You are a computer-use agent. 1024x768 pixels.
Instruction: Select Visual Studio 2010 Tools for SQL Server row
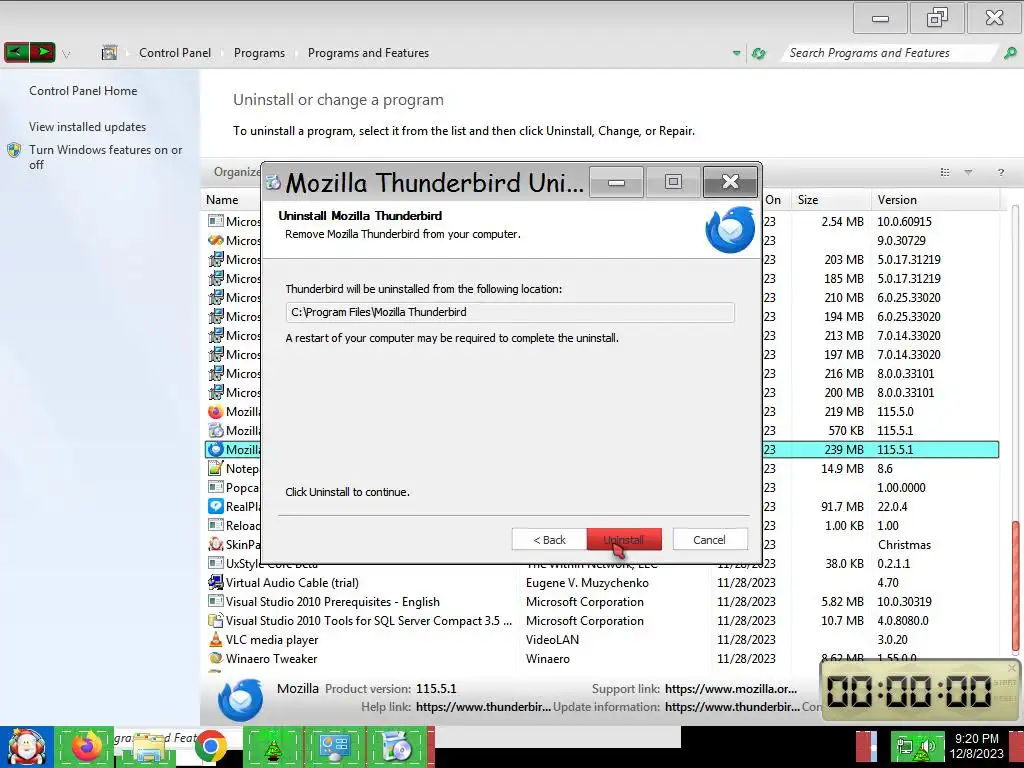[x=369, y=620]
